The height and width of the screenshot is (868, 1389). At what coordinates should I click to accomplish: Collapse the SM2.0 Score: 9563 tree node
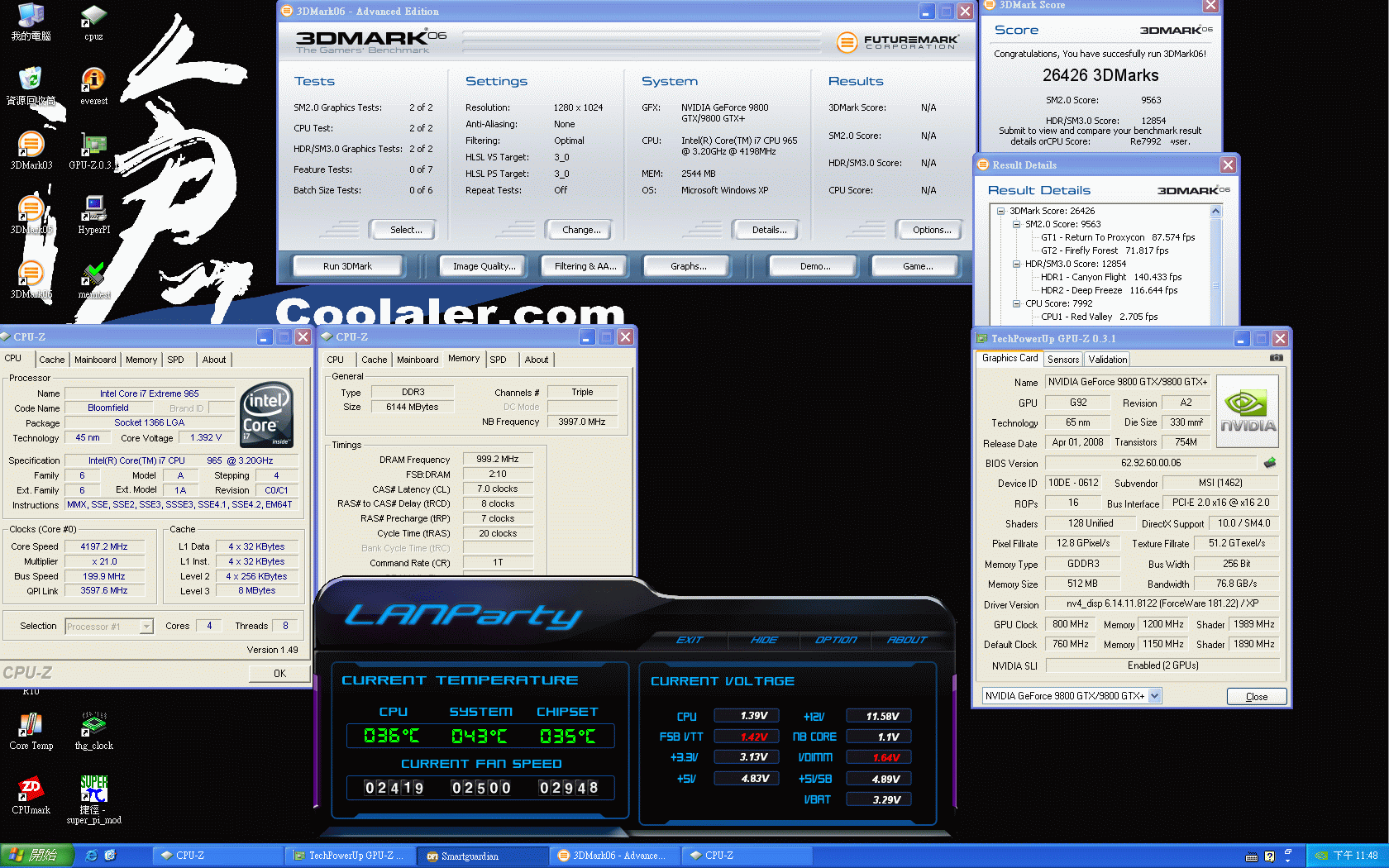click(x=1017, y=224)
